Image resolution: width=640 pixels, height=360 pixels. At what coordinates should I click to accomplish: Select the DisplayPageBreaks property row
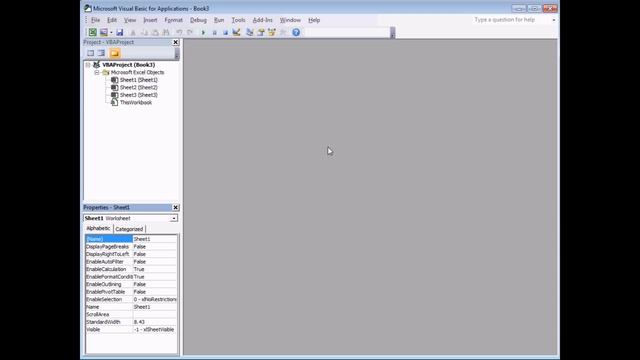point(131,247)
